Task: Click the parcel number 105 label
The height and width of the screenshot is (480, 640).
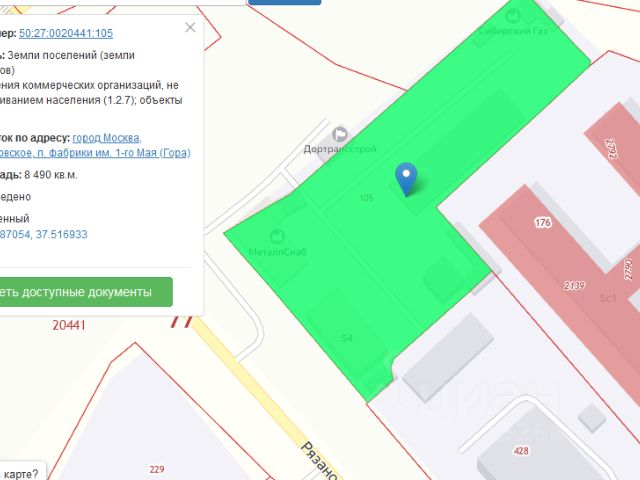Action: [x=366, y=198]
